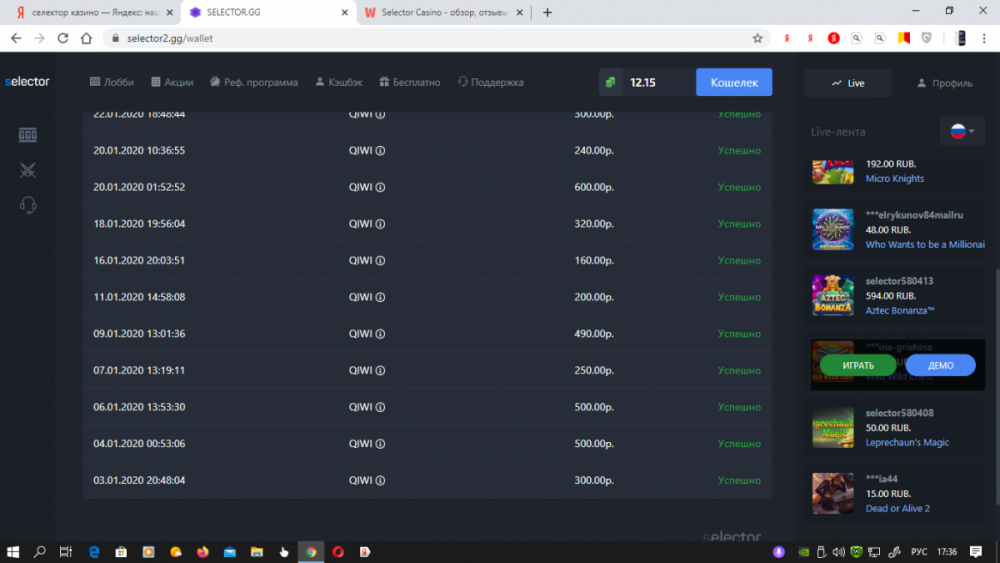This screenshot has width=1000, height=563.
Task: Open support via sidebar headset icon
Action: point(28,205)
